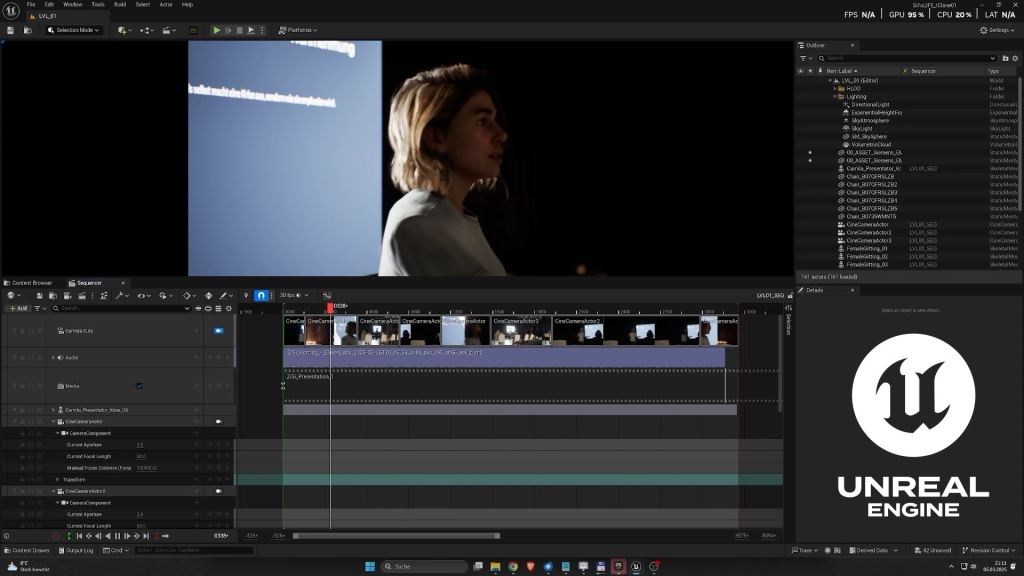Image resolution: width=1024 pixels, height=576 pixels.
Task: Open the File menu
Action: tap(31, 5)
